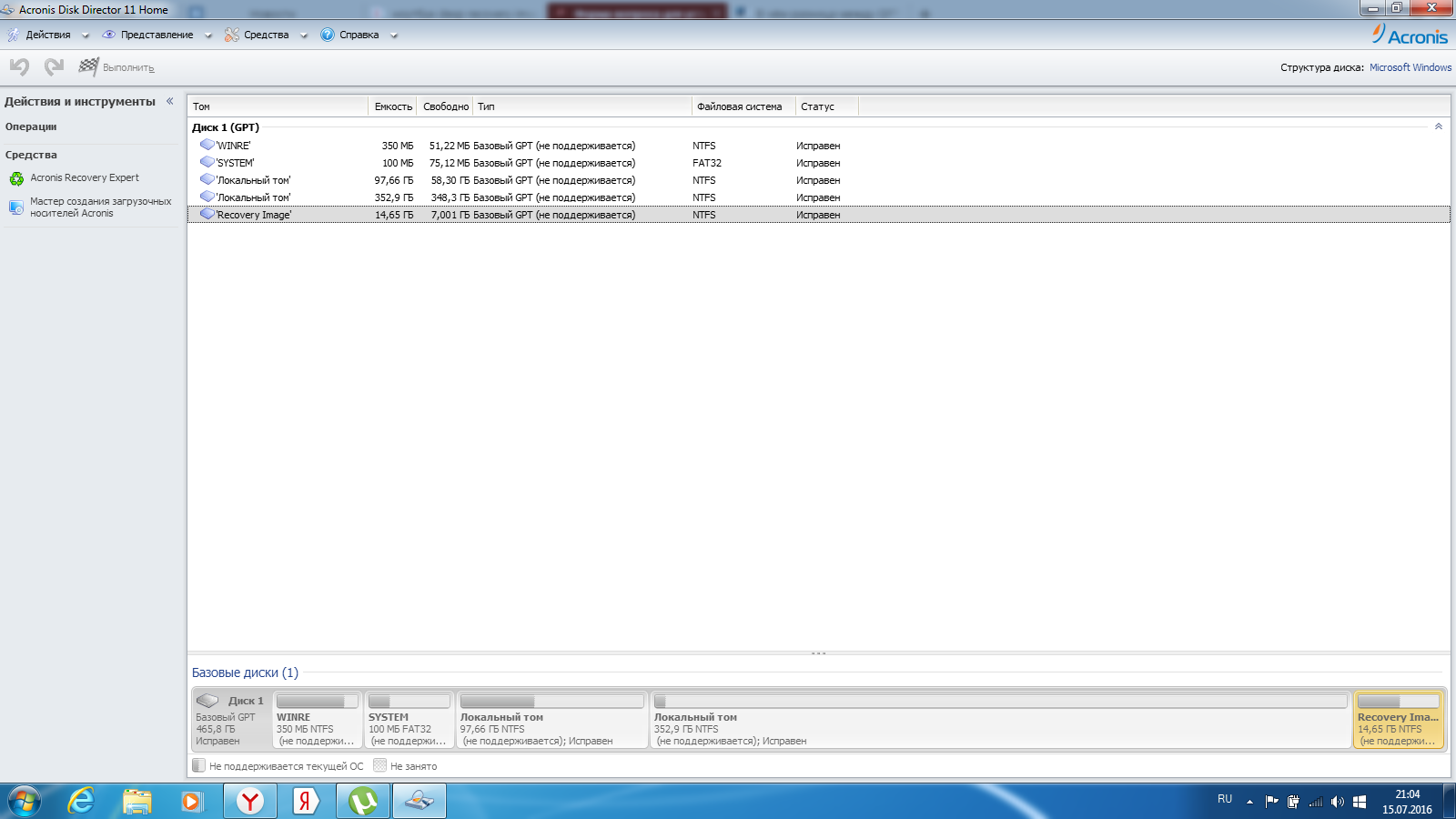The height and width of the screenshot is (819, 1456).
Task: Open Internet Explorer from taskbar
Action: (x=81, y=802)
